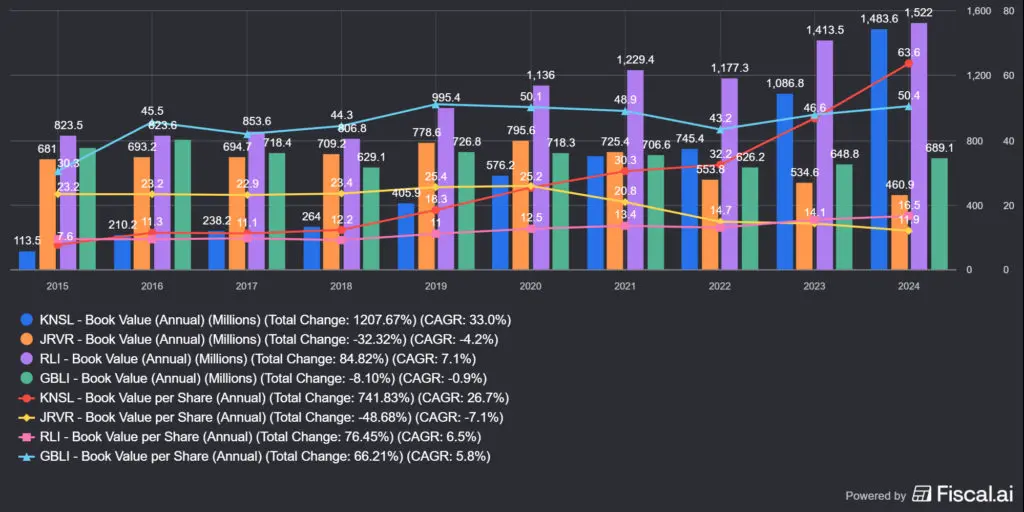
Task: Click the light-blue GBLI per Share legend marker
Action: pyautogui.click(x=28, y=456)
